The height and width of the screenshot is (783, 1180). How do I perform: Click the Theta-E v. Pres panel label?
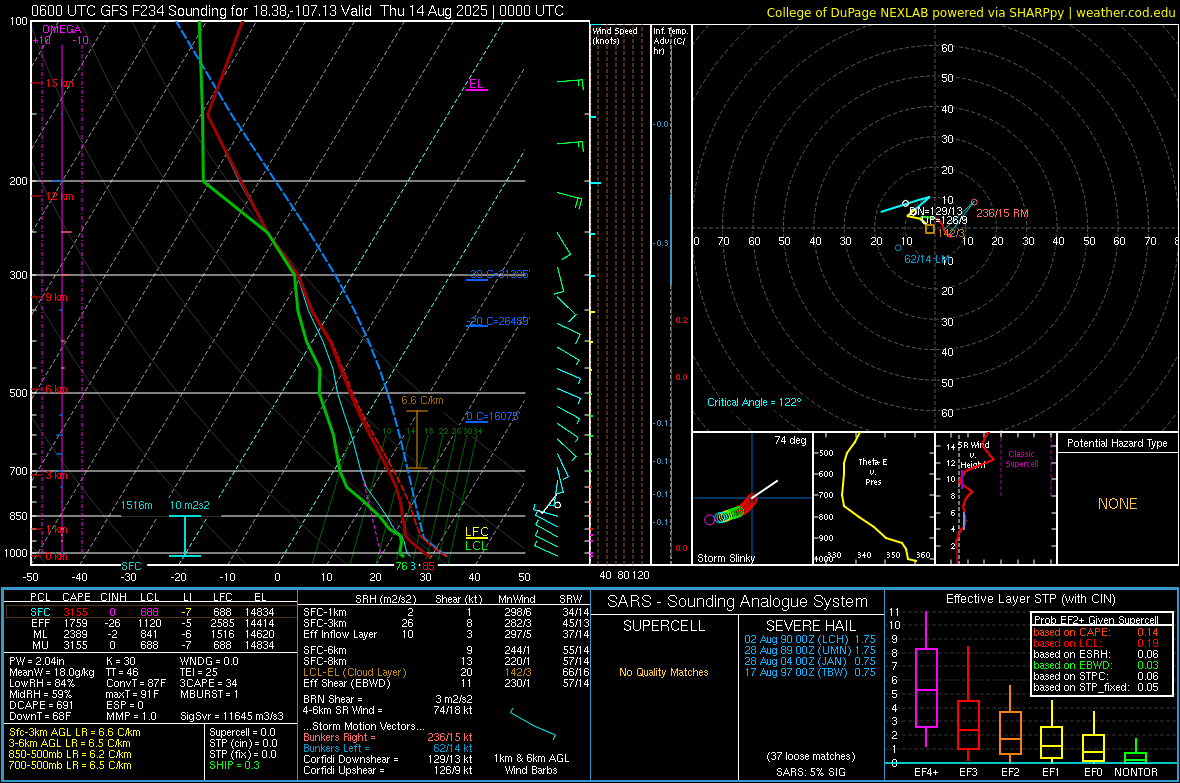873,471
